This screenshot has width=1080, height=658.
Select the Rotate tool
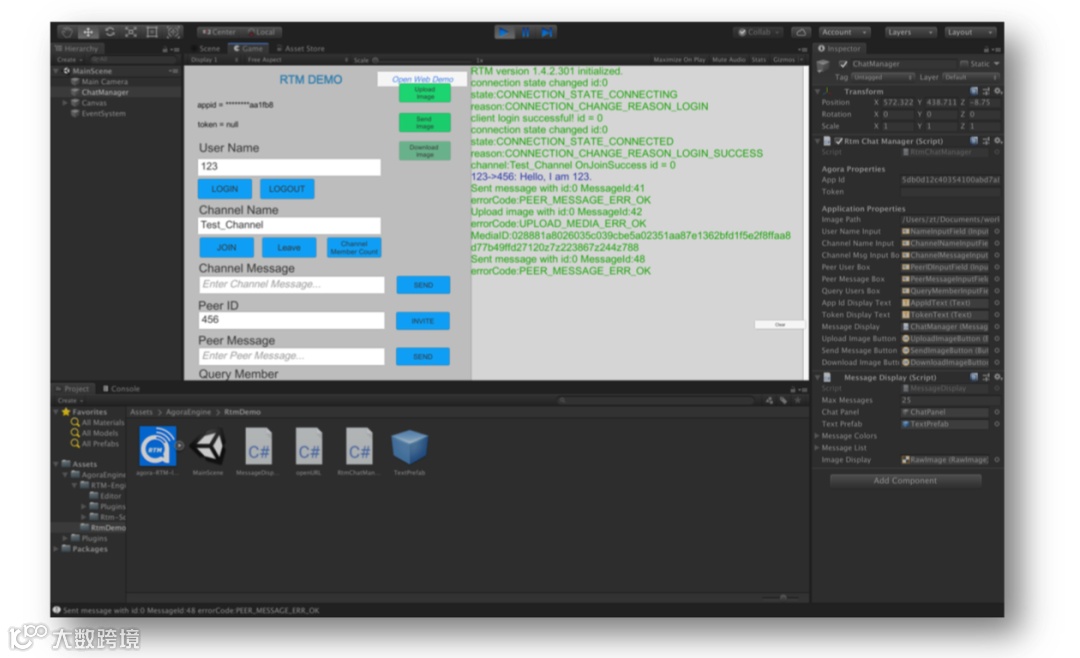[x=110, y=32]
